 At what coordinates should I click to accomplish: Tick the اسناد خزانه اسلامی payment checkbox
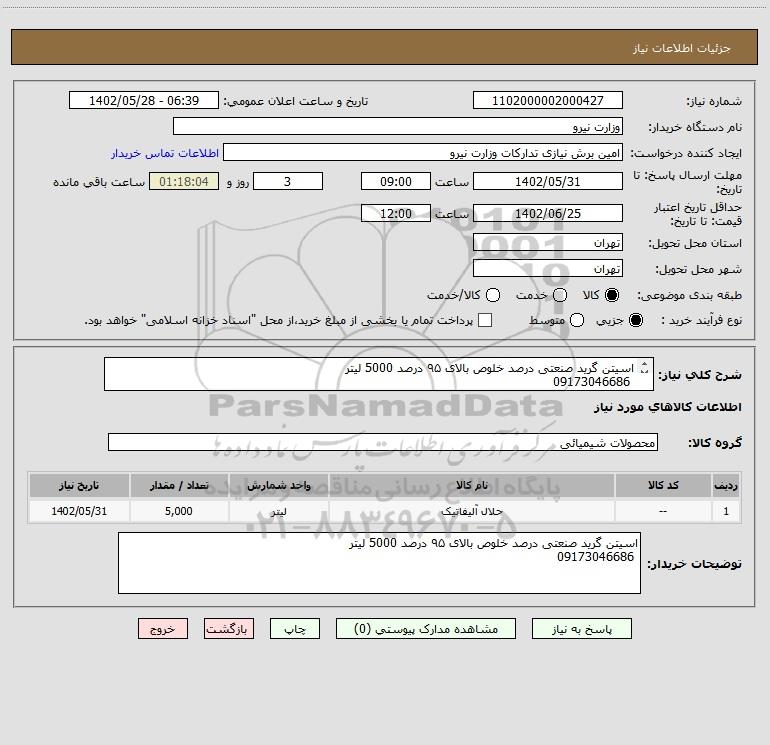(x=485, y=320)
